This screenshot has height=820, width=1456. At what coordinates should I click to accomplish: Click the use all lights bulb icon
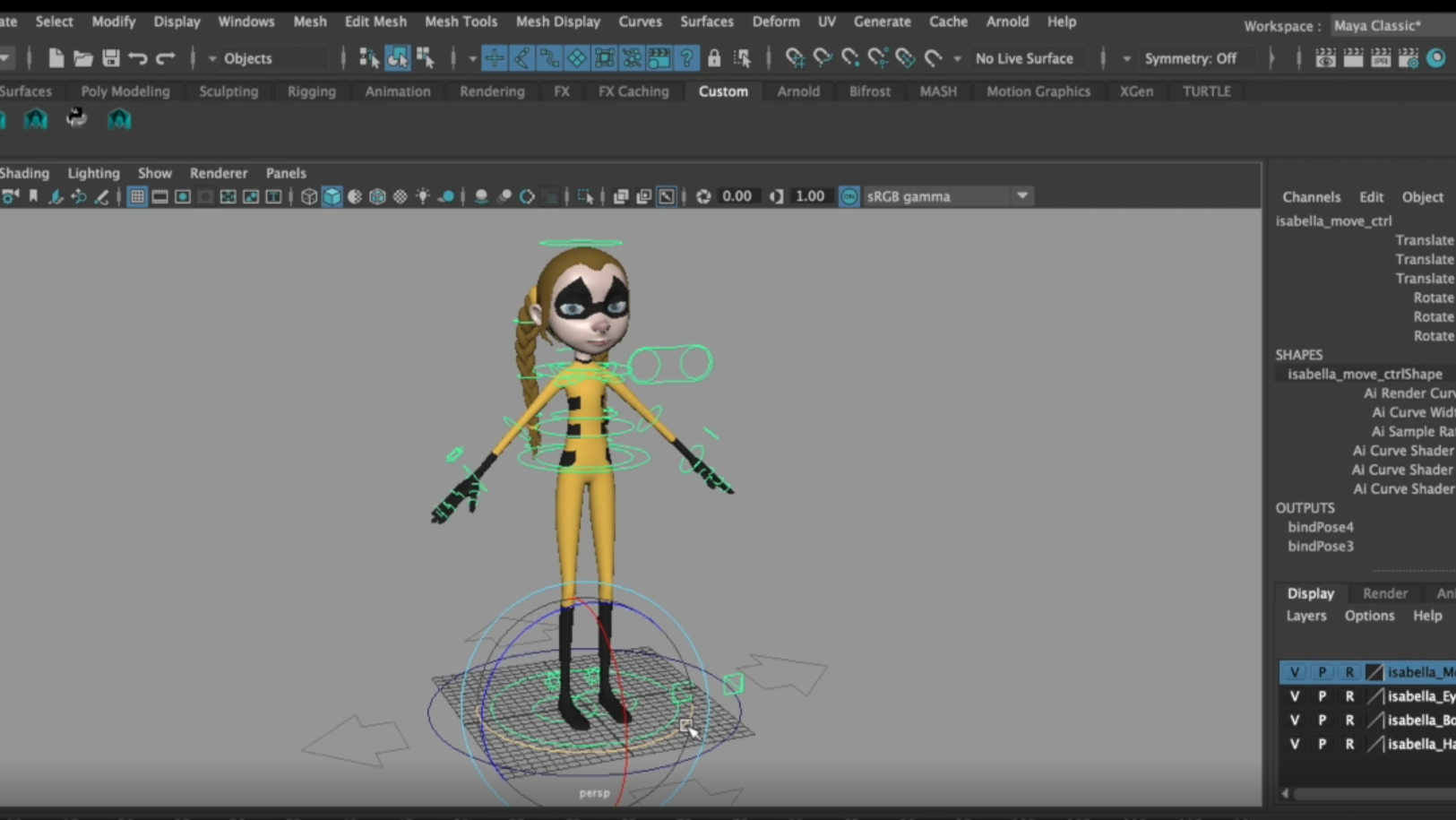click(423, 196)
